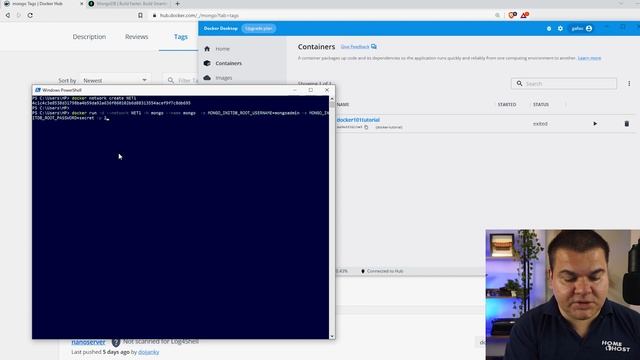
Task: Select Containers in Docker Desktop sidebar
Action: click(x=228, y=63)
